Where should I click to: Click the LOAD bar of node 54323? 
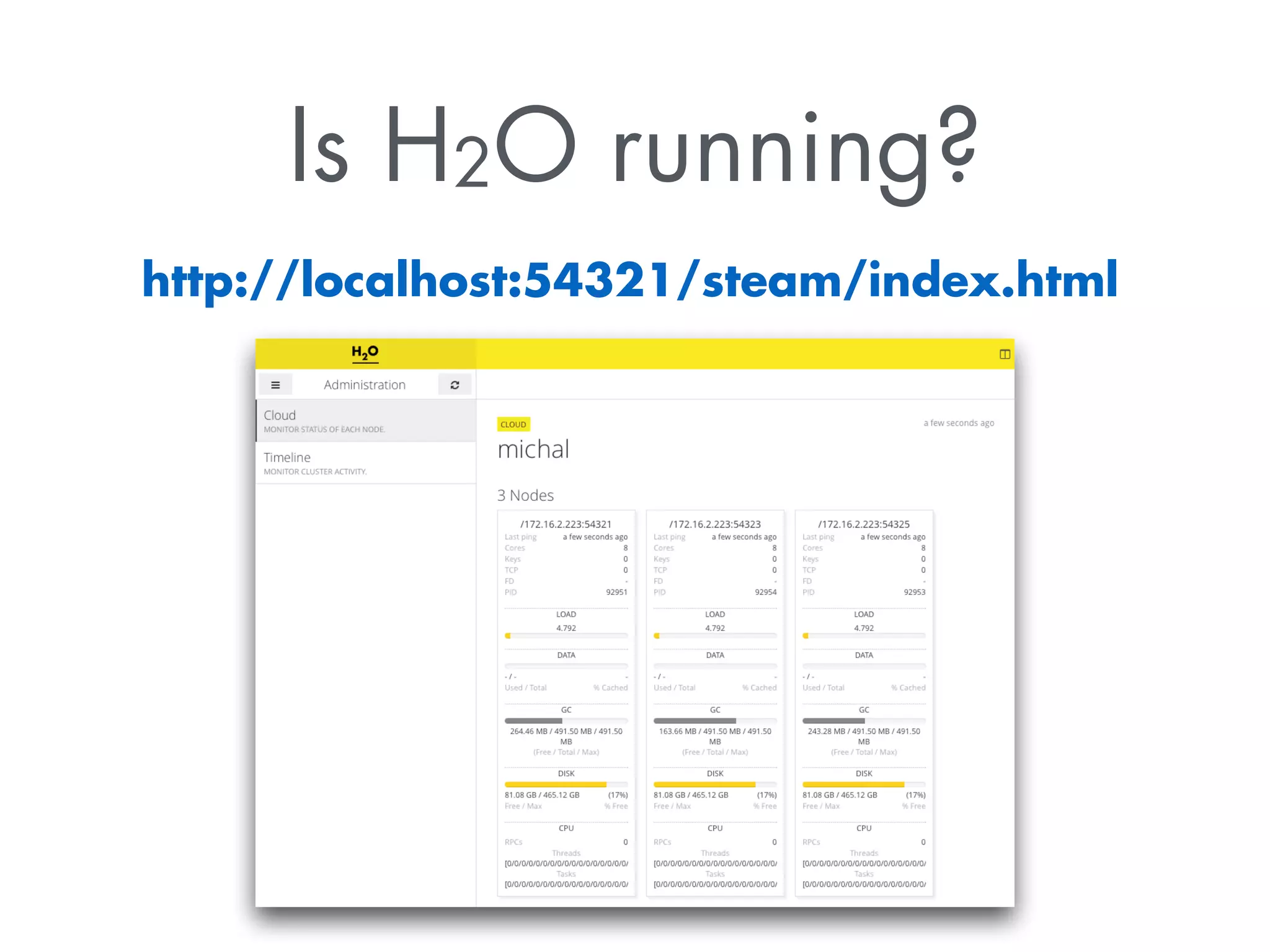click(715, 636)
